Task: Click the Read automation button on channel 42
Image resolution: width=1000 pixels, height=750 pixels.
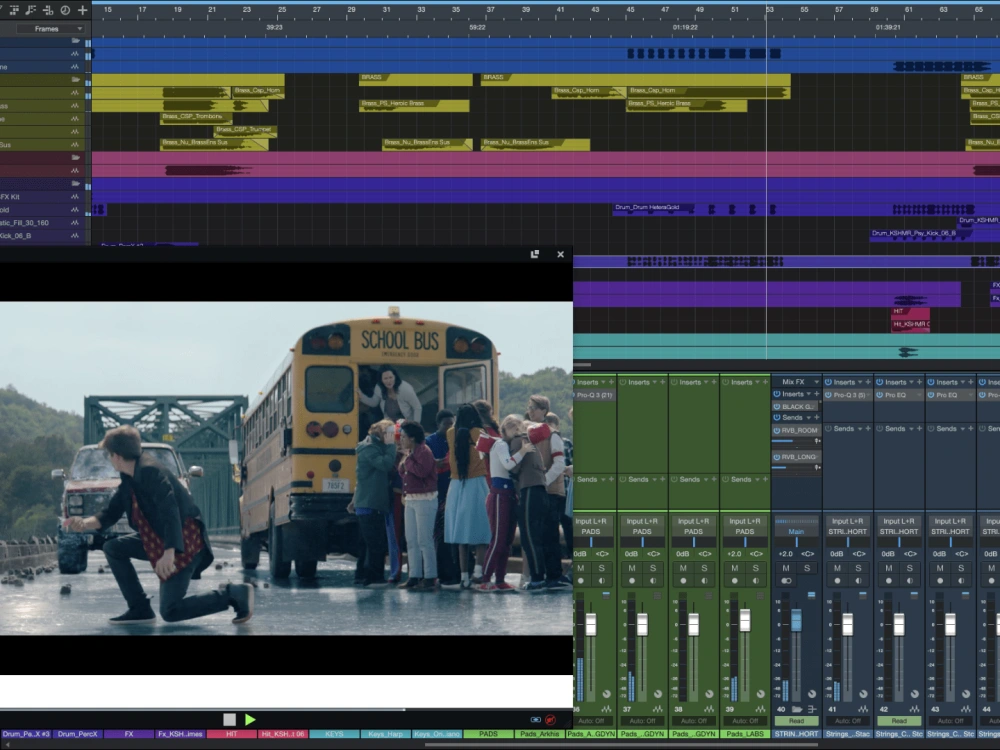Action: pos(899,721)
